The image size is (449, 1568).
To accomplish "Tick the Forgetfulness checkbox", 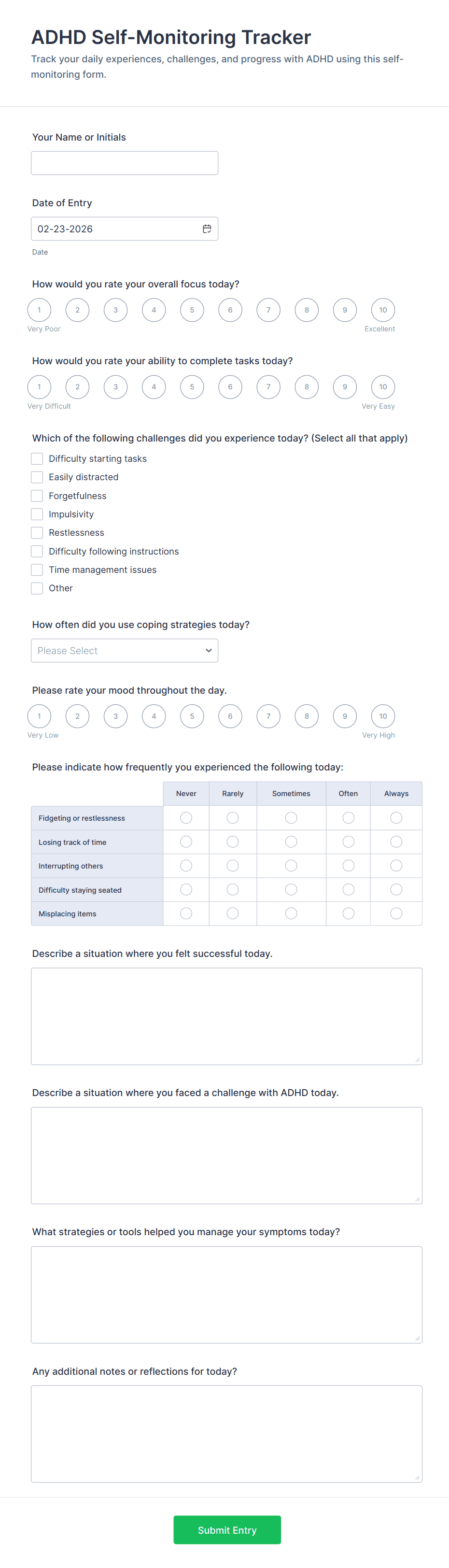I will 37,496.
